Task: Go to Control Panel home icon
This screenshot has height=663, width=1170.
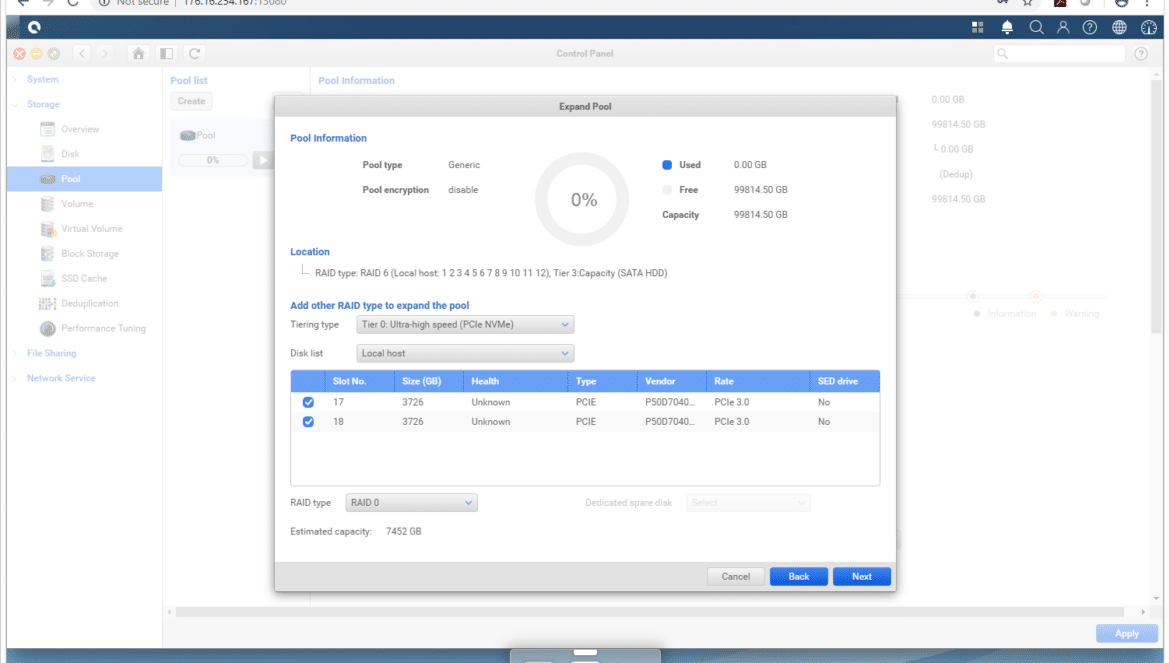Action: pyautogui.click(x=138, y=54)
